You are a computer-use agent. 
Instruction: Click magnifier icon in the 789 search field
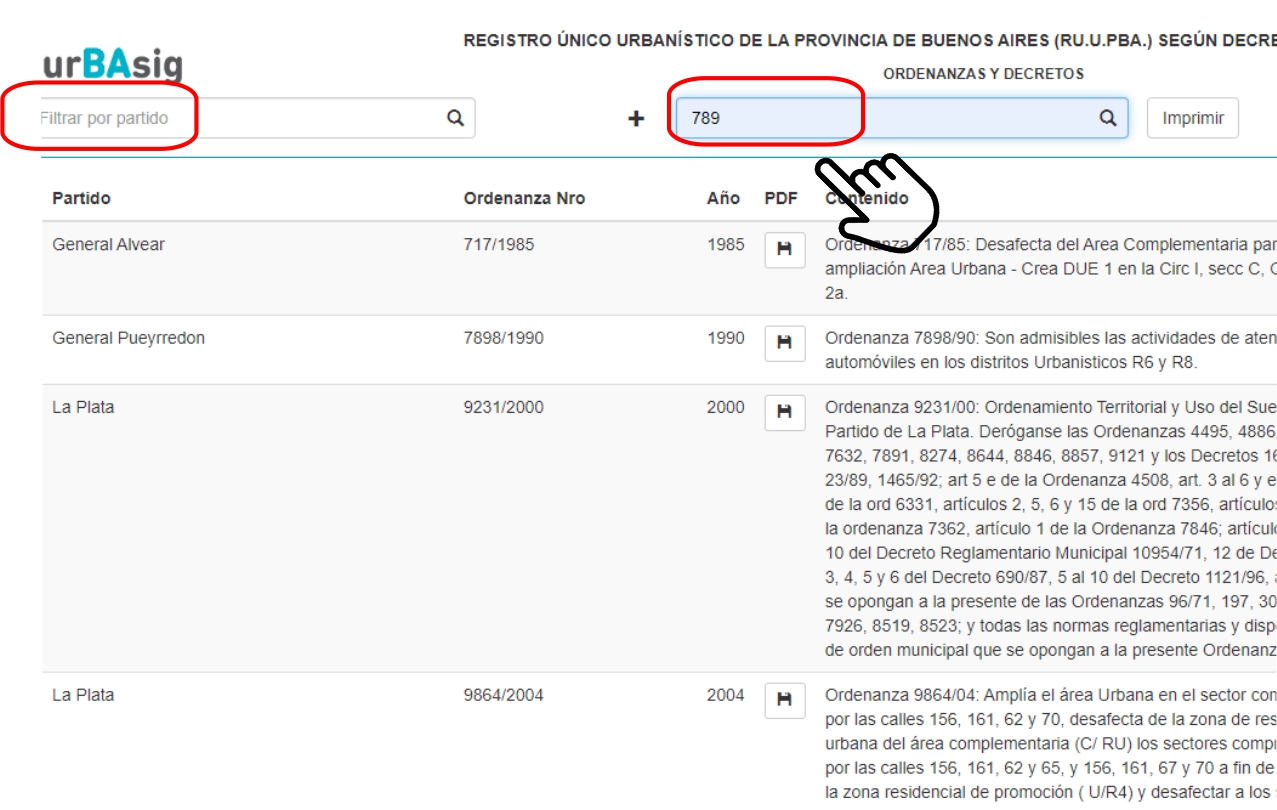coord(1108,118)
